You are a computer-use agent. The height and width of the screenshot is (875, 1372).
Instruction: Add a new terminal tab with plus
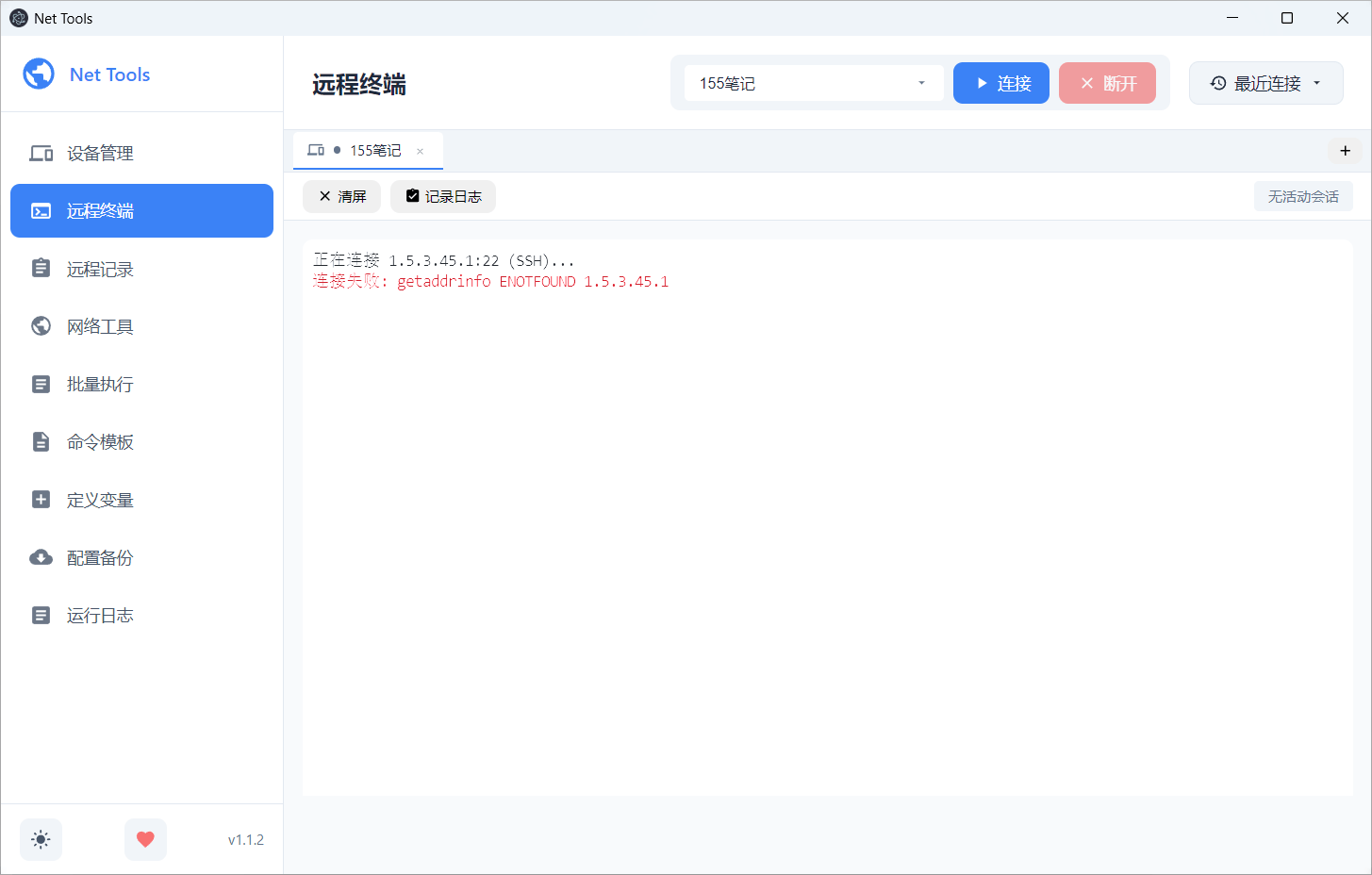tap(1345, 151)
